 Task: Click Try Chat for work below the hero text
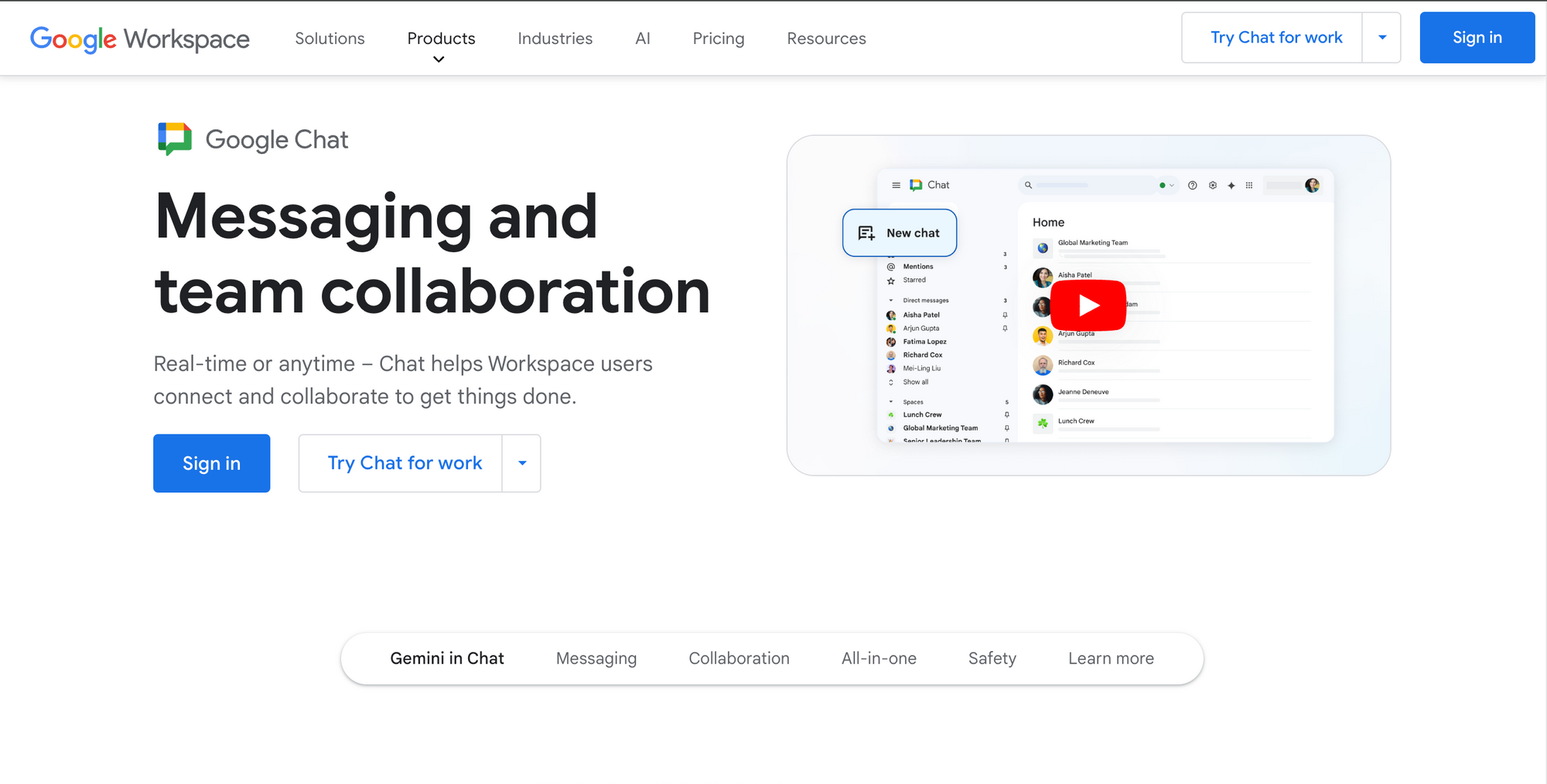click(401, 463)
